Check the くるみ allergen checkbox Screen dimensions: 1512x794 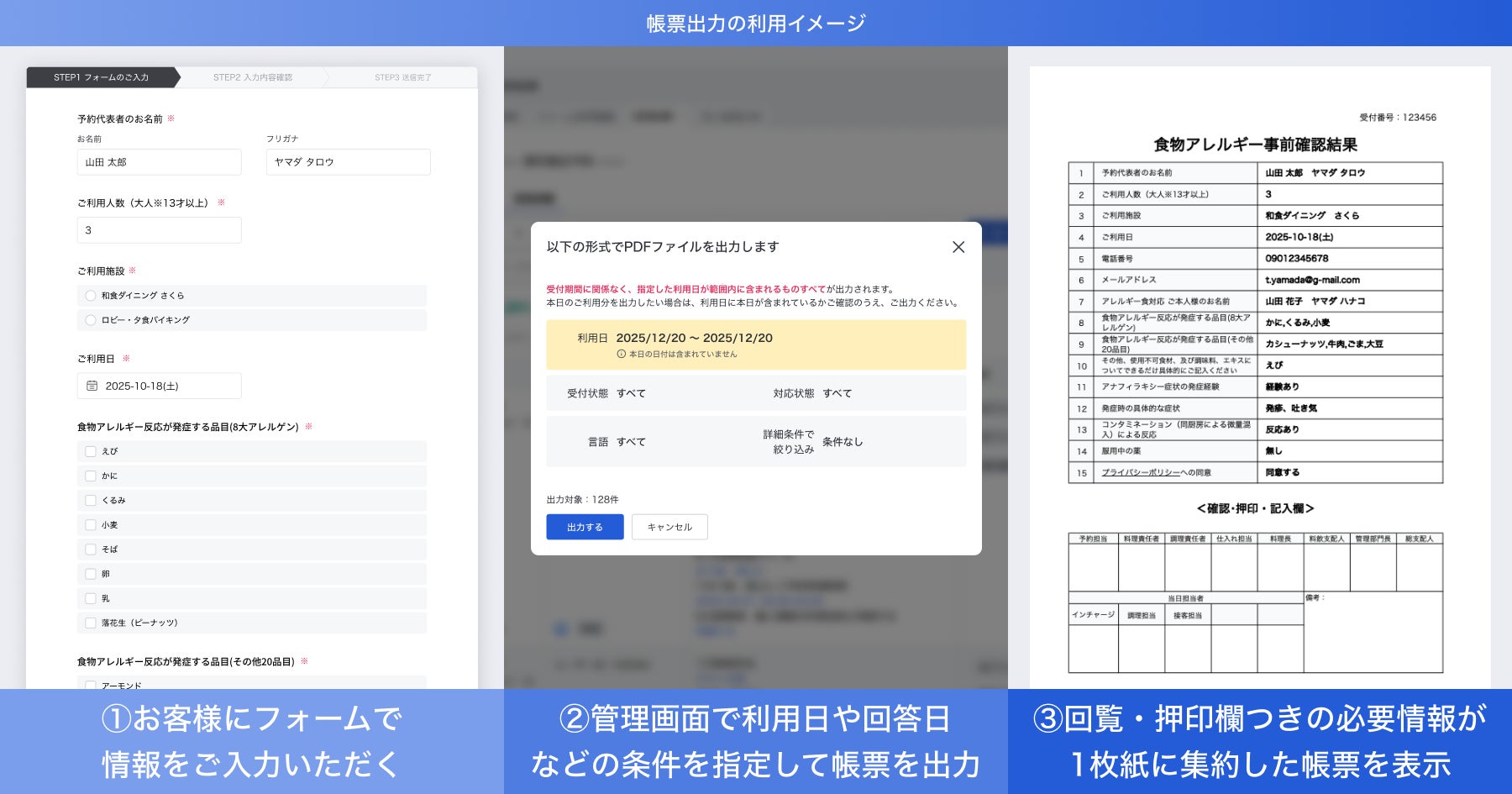click(91, 500)
